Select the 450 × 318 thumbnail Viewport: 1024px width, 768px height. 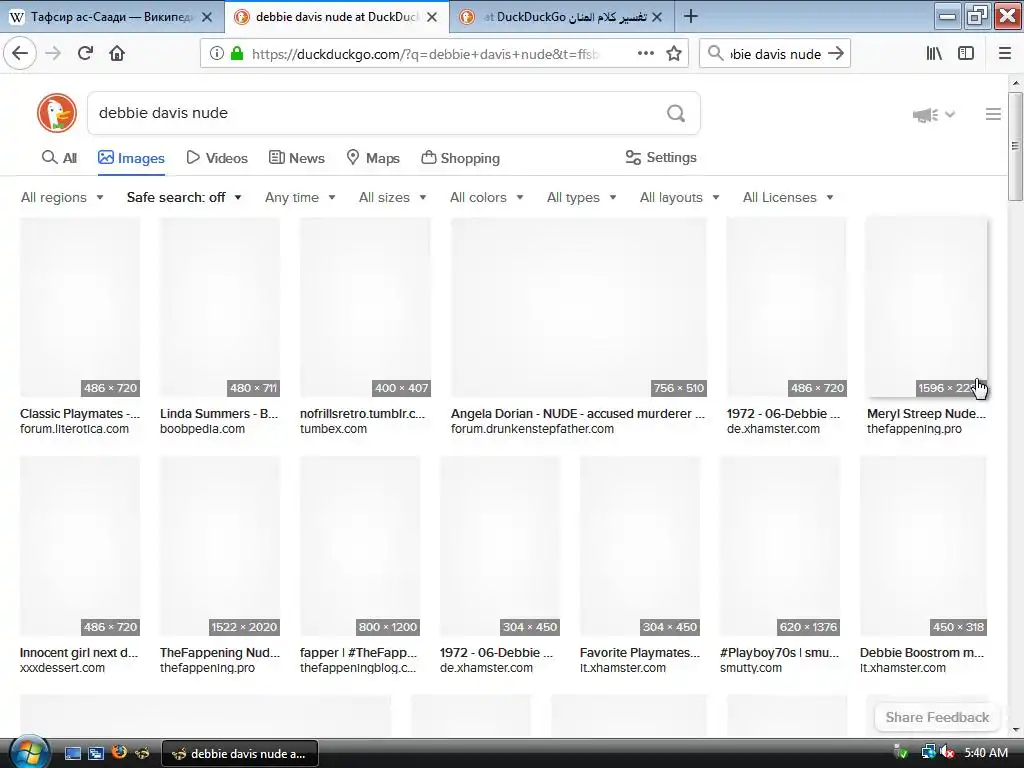click(923, 546)
